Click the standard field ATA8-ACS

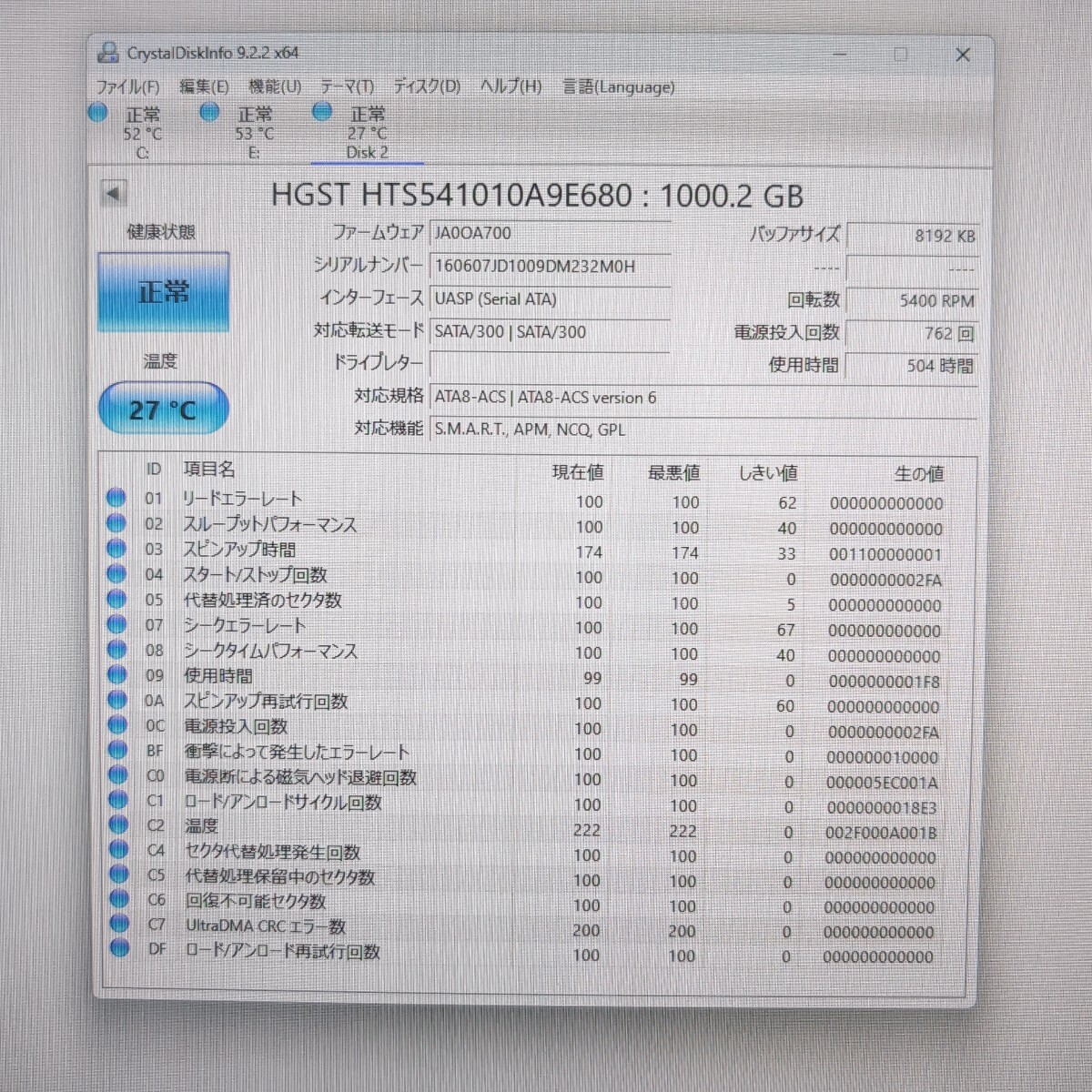point(703,398)
